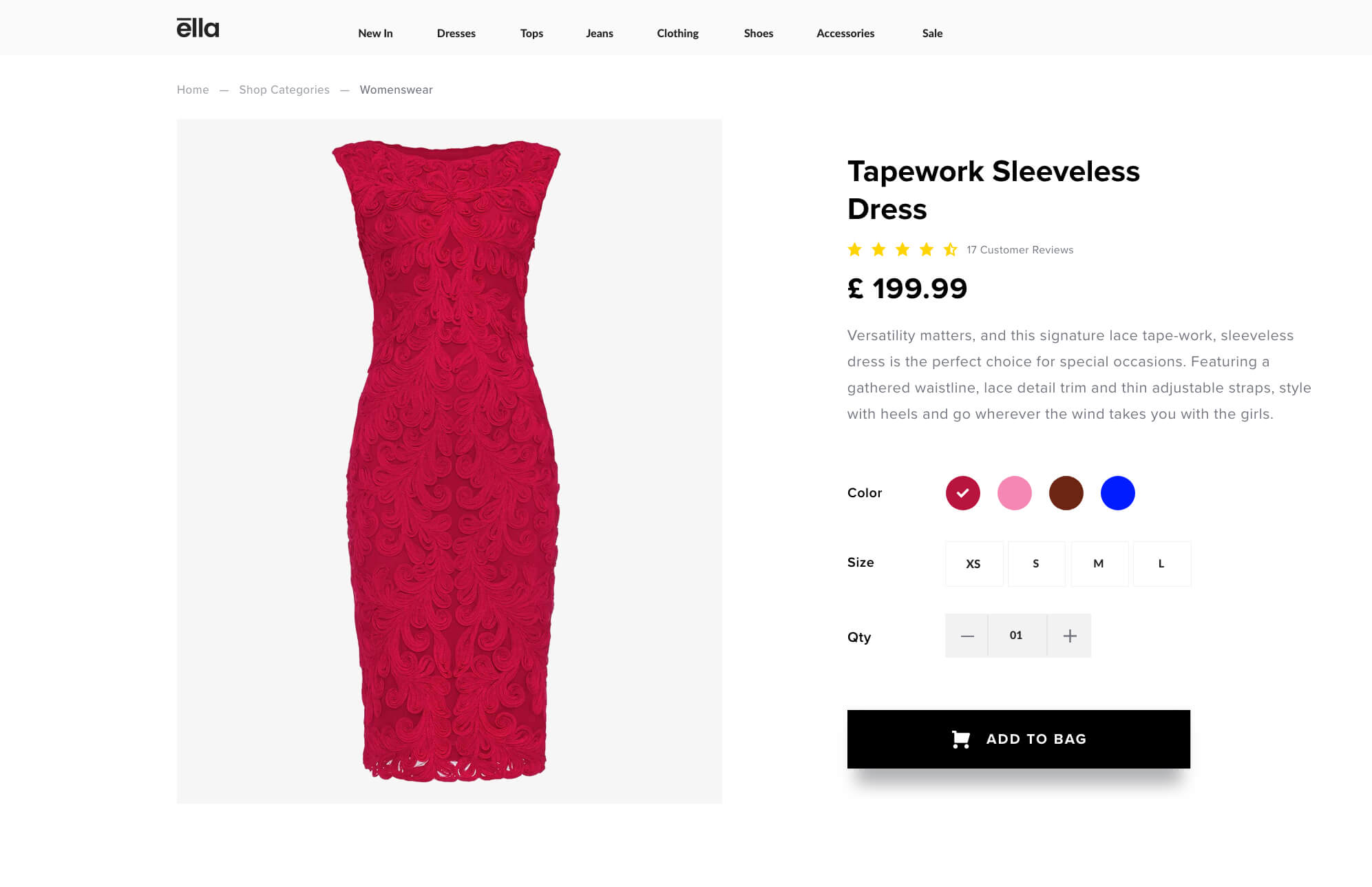The height and width of the screenshot is (887, 1372).
Task: Choose the brown color swatch
Action: click(1066, 493)
